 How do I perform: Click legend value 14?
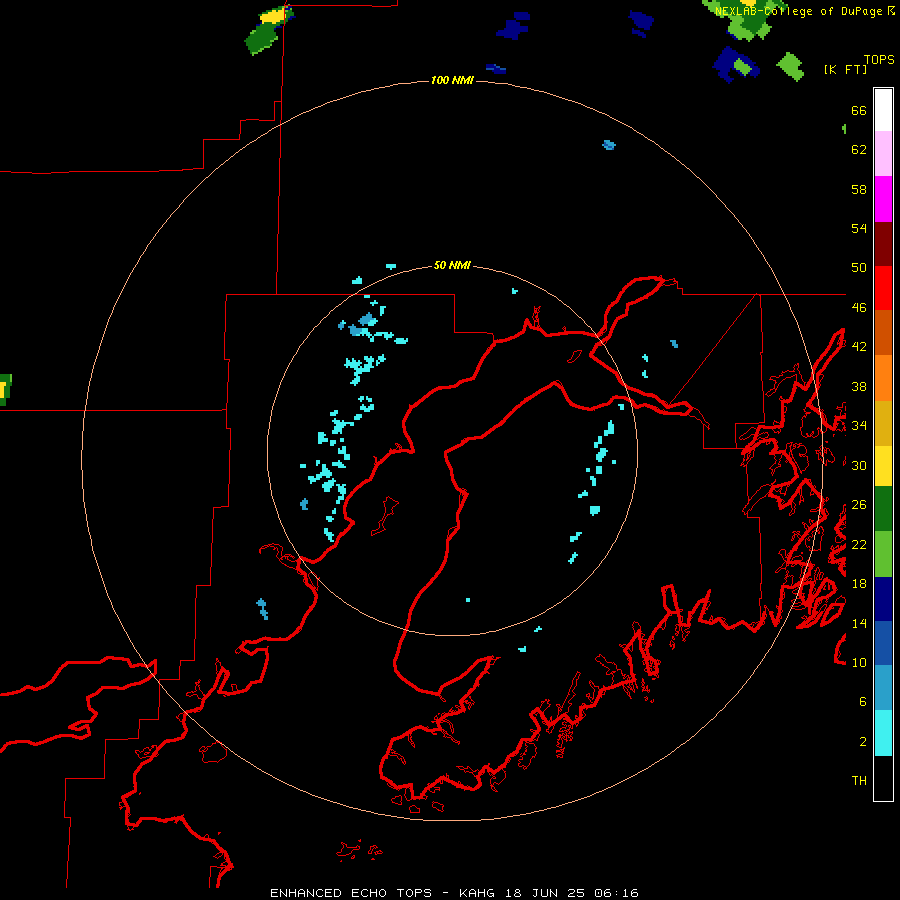pos(859,623)
